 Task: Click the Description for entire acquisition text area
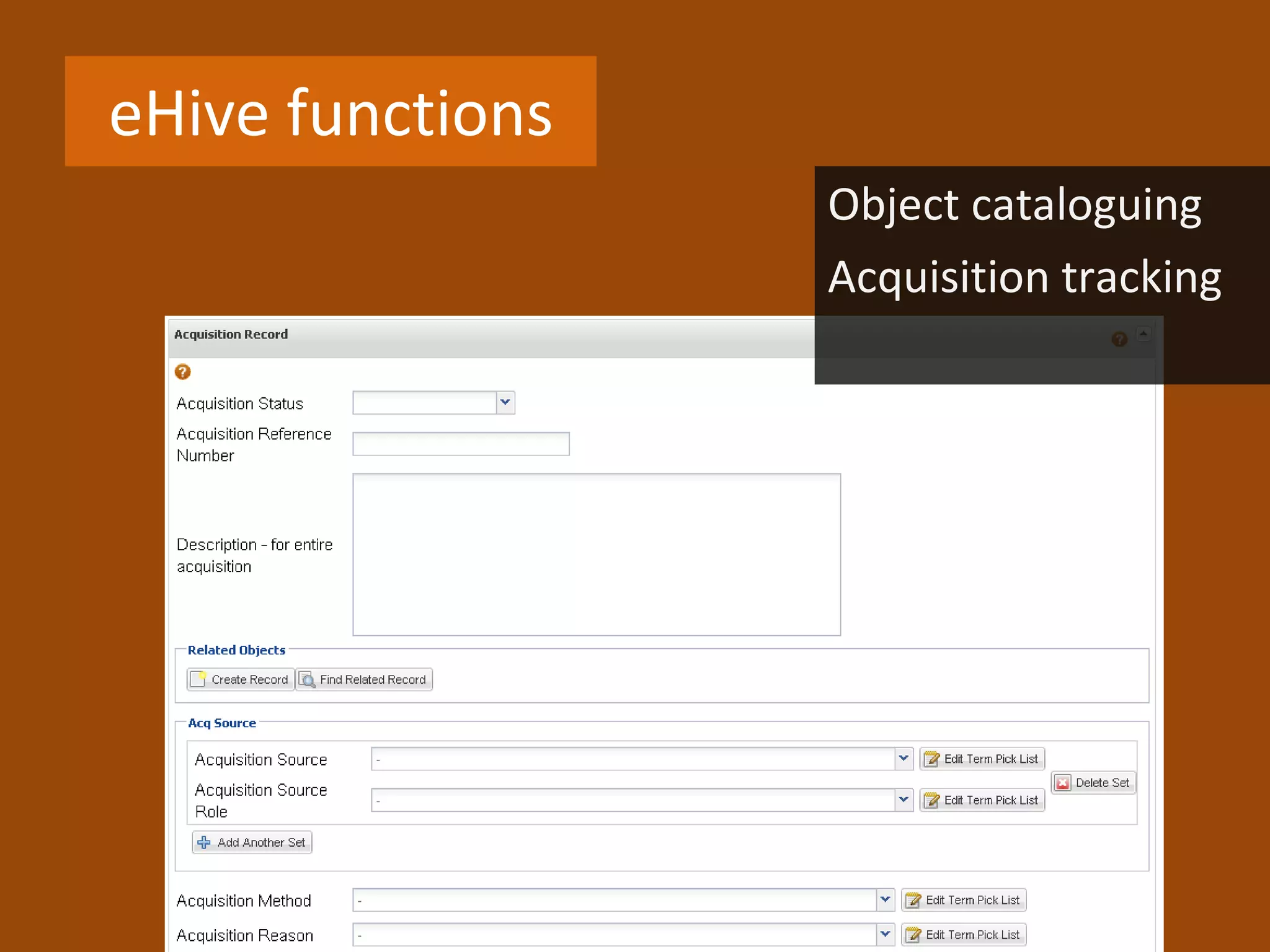click(597, 555)
